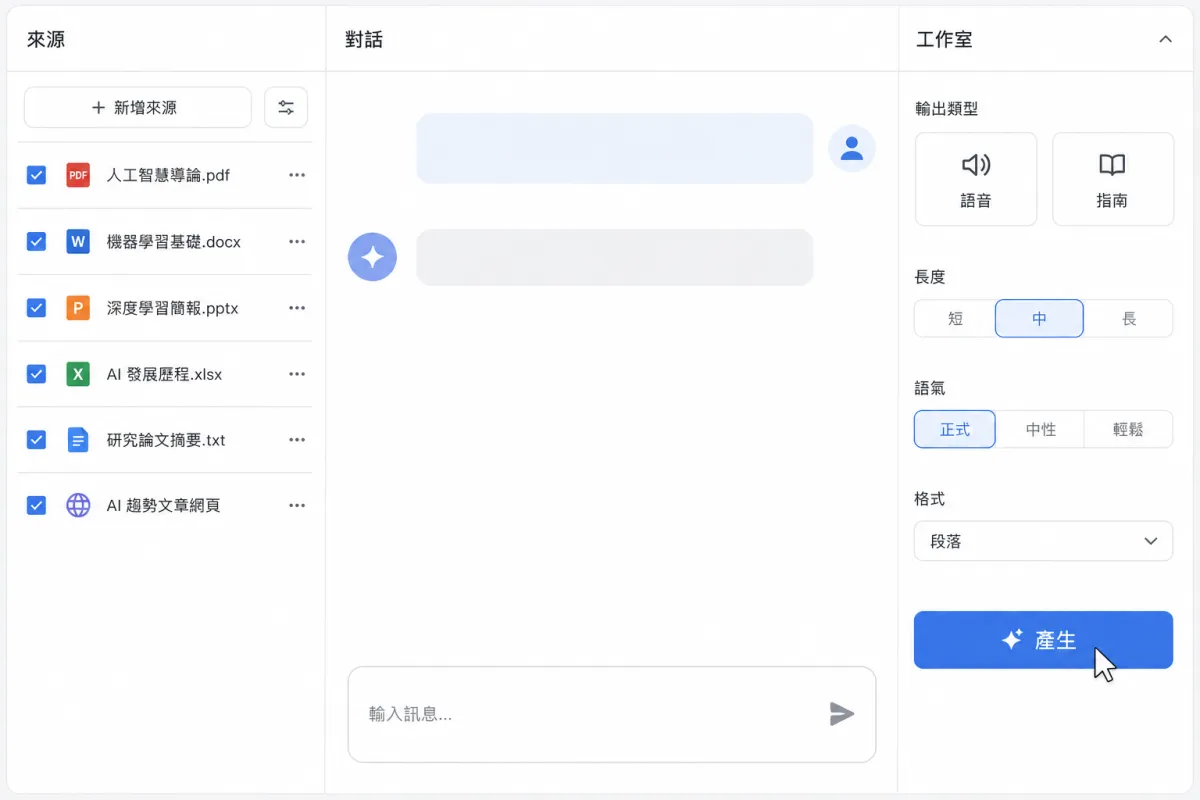Select the AI 趨勢文章網頁 source name
The height and width of the screenshot is (800, 1200).
point(163,506)
